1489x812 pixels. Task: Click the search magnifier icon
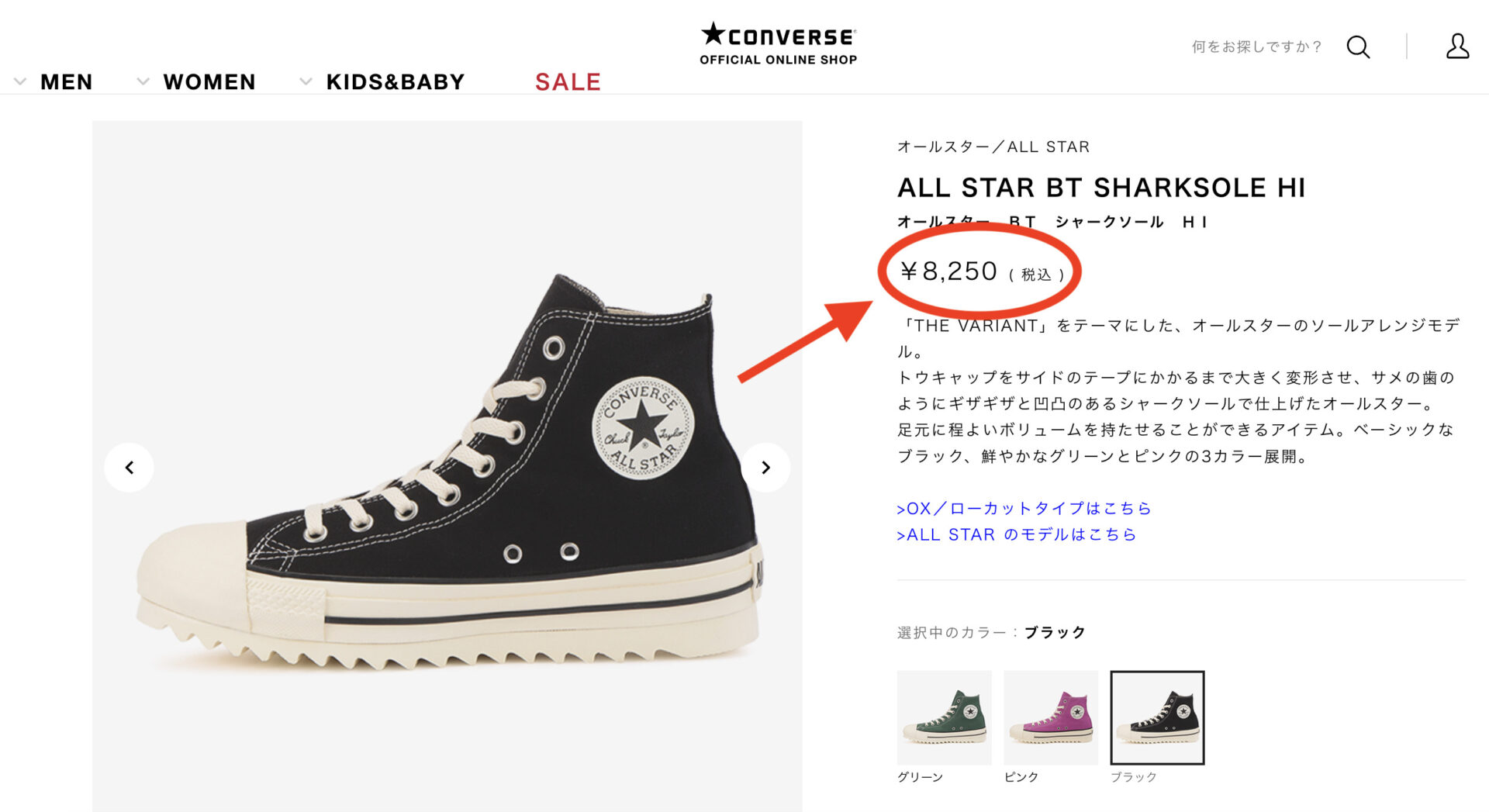pyautogui.click(x=1358, y=47)
